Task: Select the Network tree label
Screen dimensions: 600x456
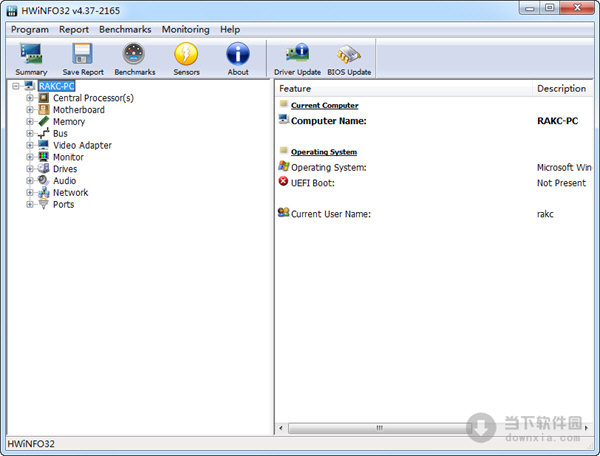Action: click(70, 193)
